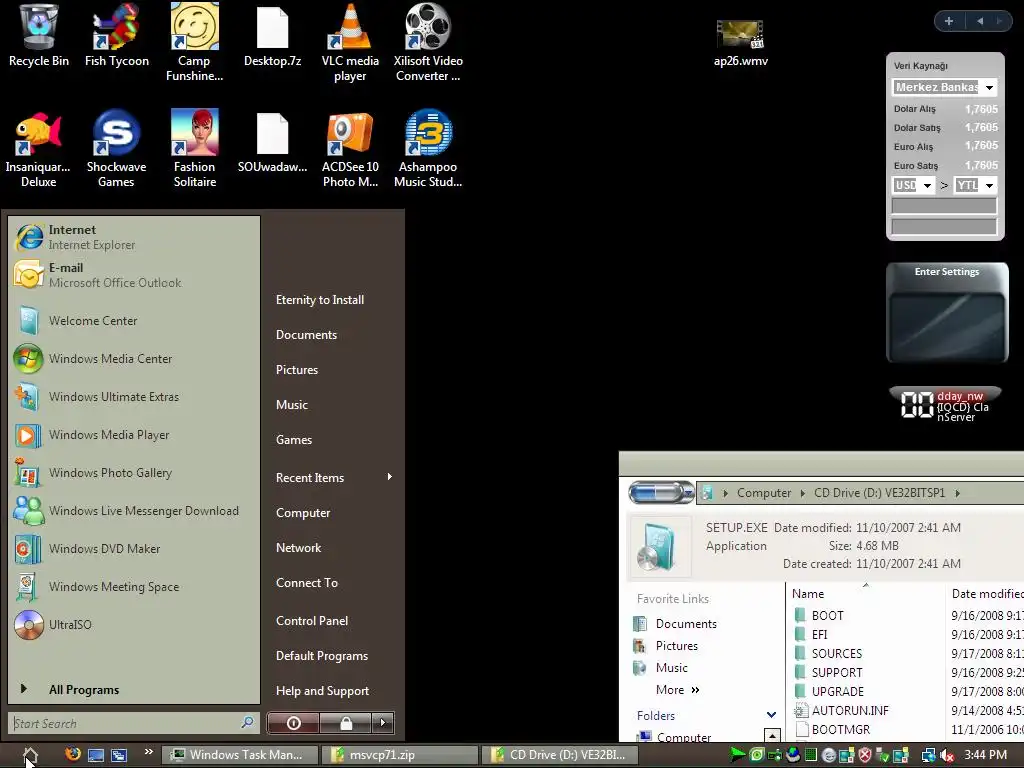
Task: Click Enter Settings on the gadget
Action: pyautogui.click(x=947, y=272)
